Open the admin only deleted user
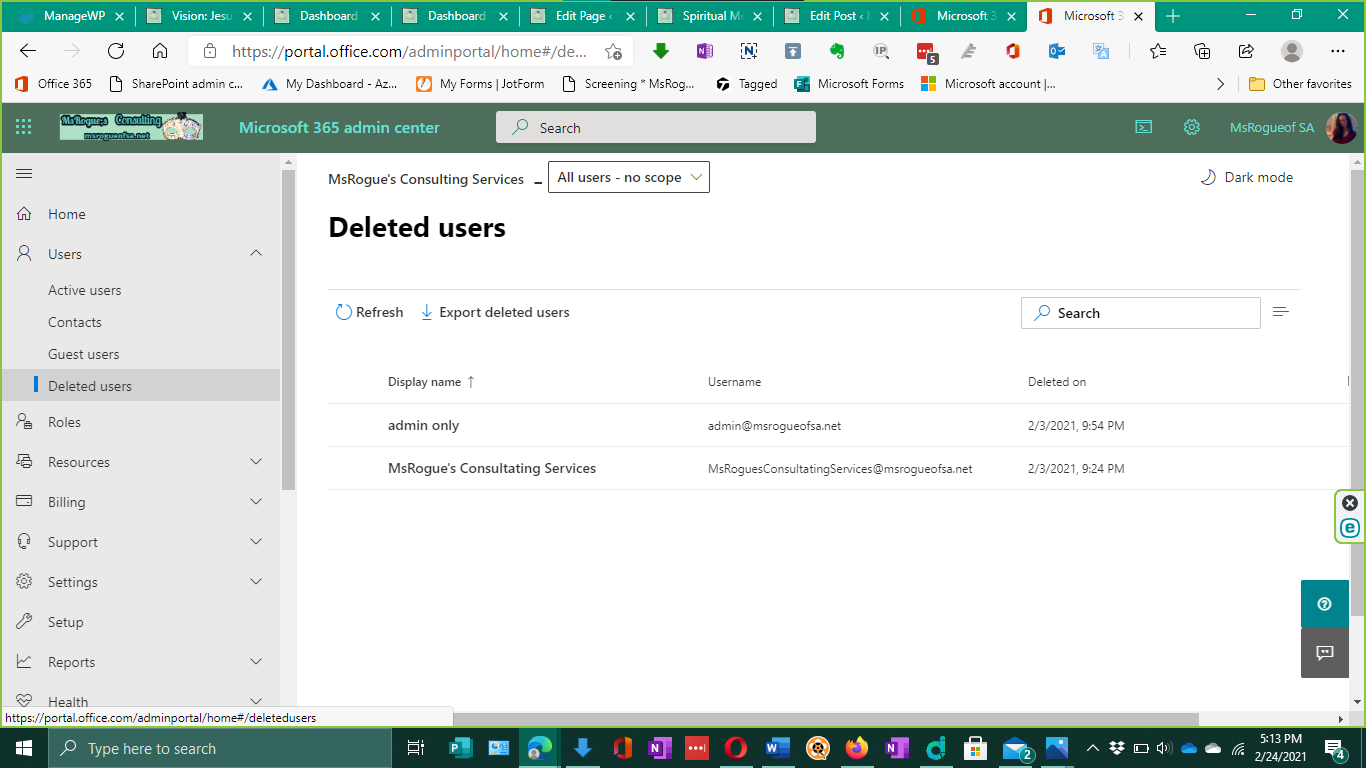 pyautogui.click(x=424, y=426)
